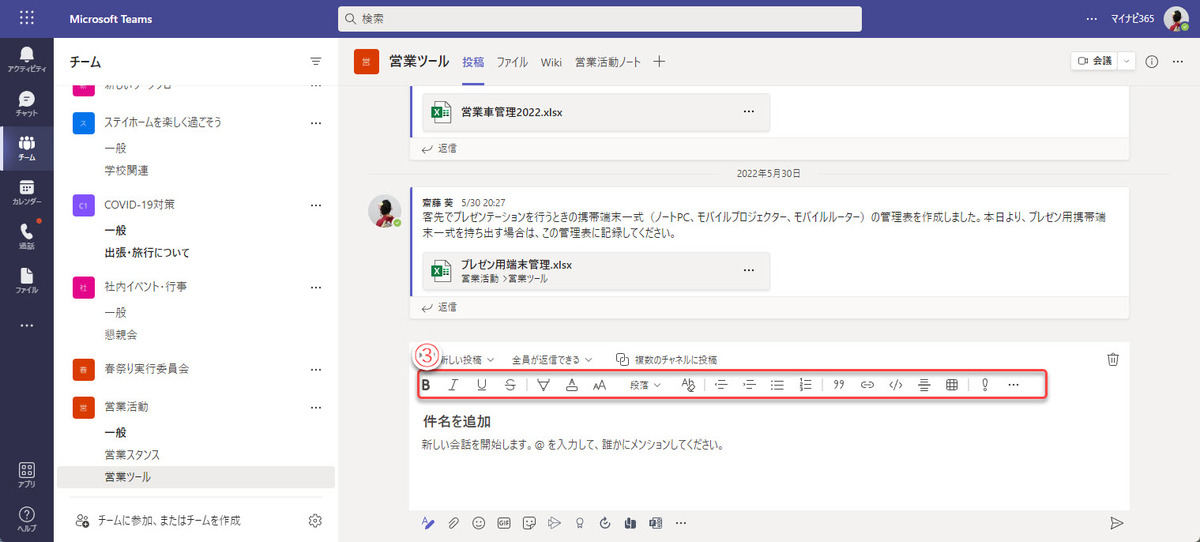The height and width of the screenshot is (542, 1200).
Task: Discard the draft with trash icon
Action: [x=1113, y=359]
